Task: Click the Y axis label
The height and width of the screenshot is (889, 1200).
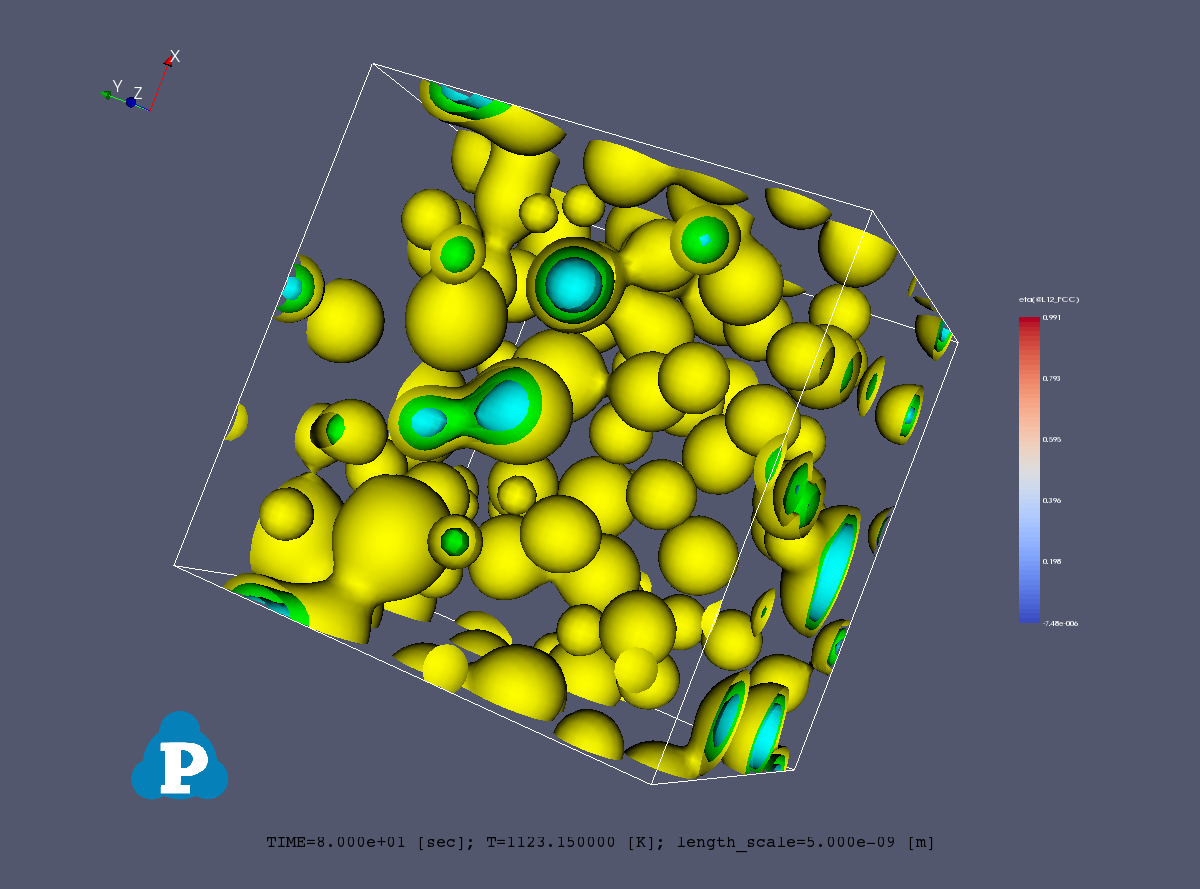Action: point(117,87)
